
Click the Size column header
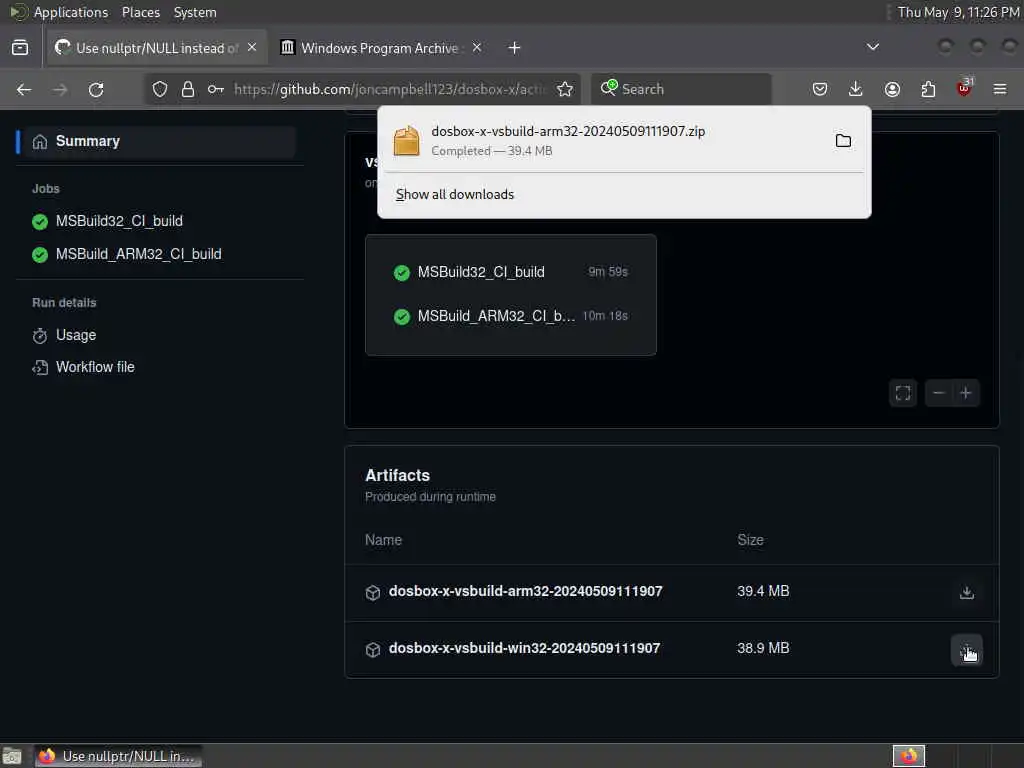point(750,540)
